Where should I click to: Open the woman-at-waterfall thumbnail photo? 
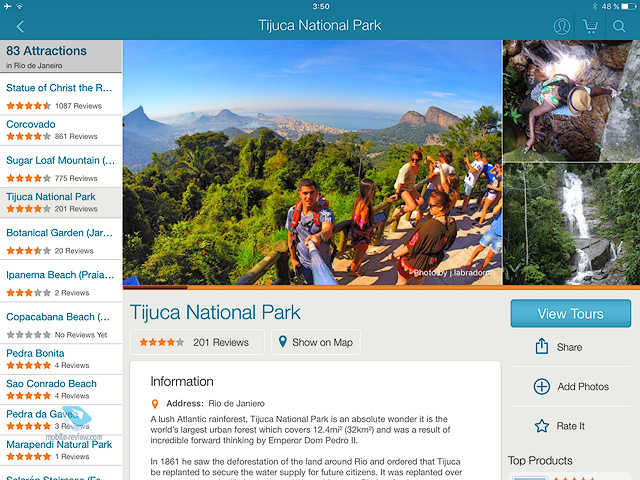click(x=571, y=101)
